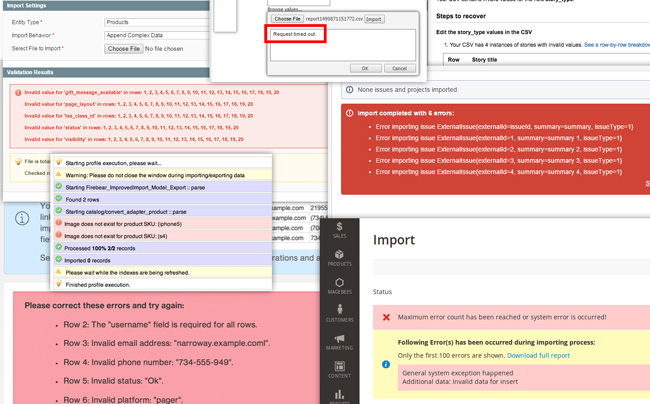Viewport: 650px width, 404px height.
Task: Click the Validation Results panel header
Action: coord(106,73)
